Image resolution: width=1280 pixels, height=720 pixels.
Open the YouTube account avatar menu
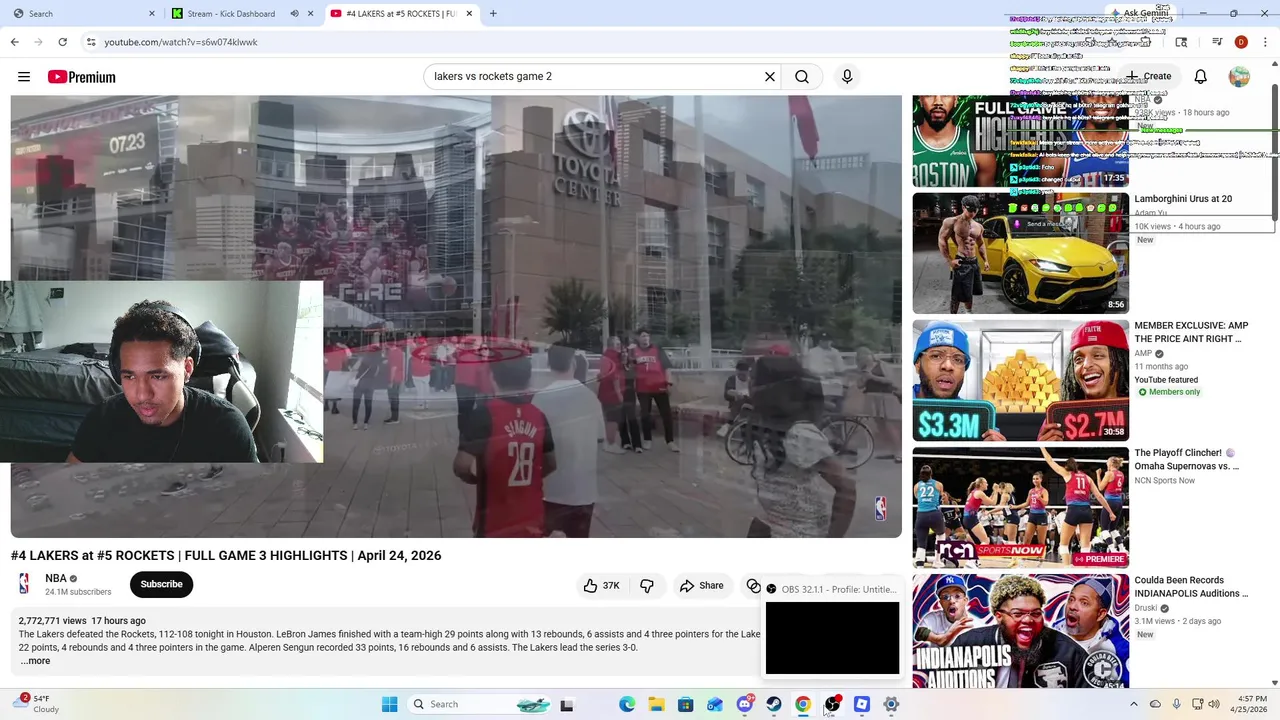point(1239,76)
